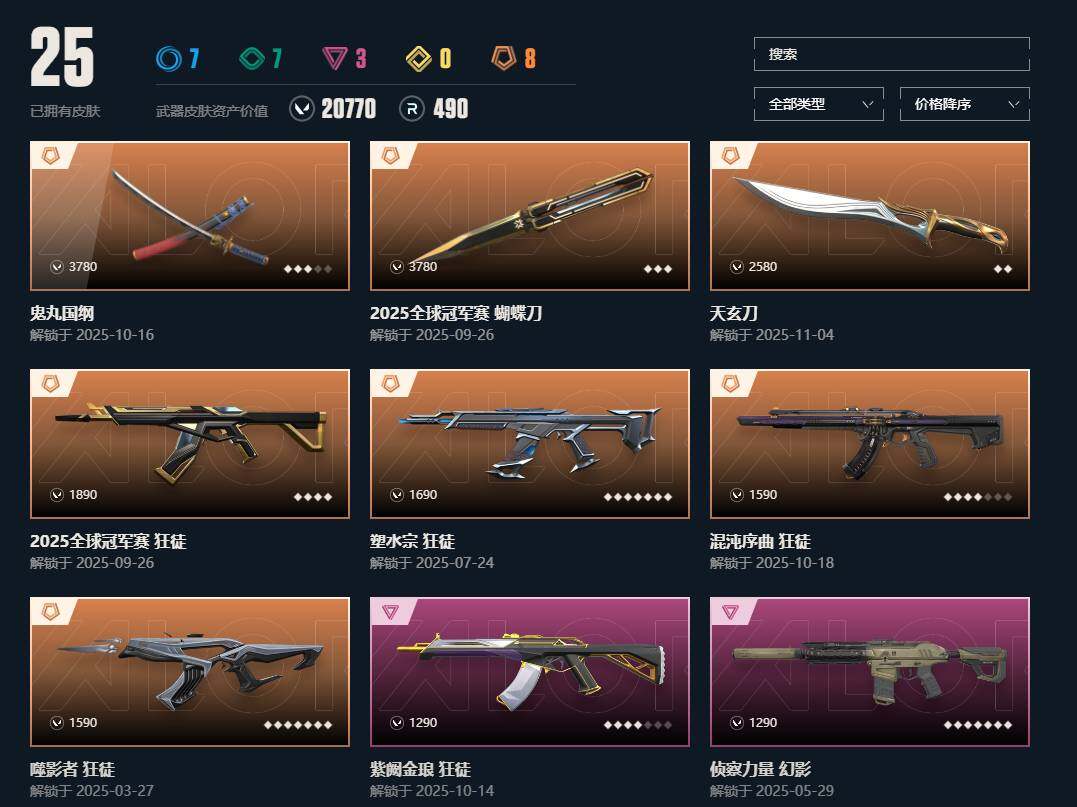Click the 侦察力量 幻影 title link

[x=760, y=769]
